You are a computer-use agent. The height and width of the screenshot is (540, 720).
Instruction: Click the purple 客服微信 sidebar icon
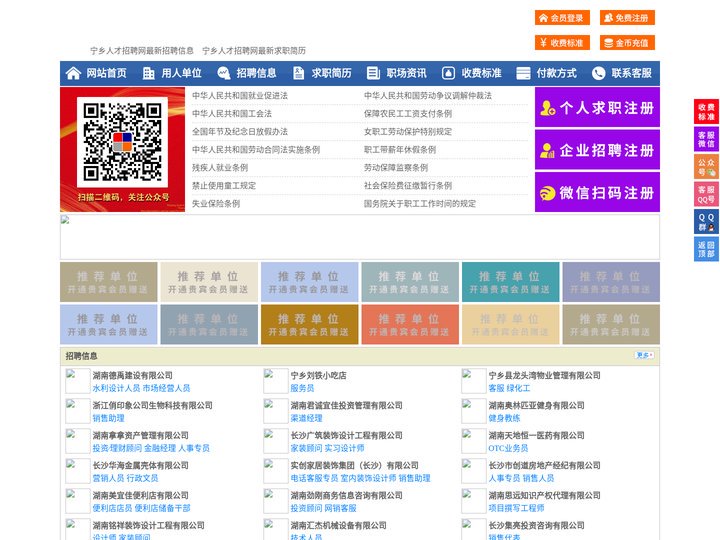click(706, 139)
